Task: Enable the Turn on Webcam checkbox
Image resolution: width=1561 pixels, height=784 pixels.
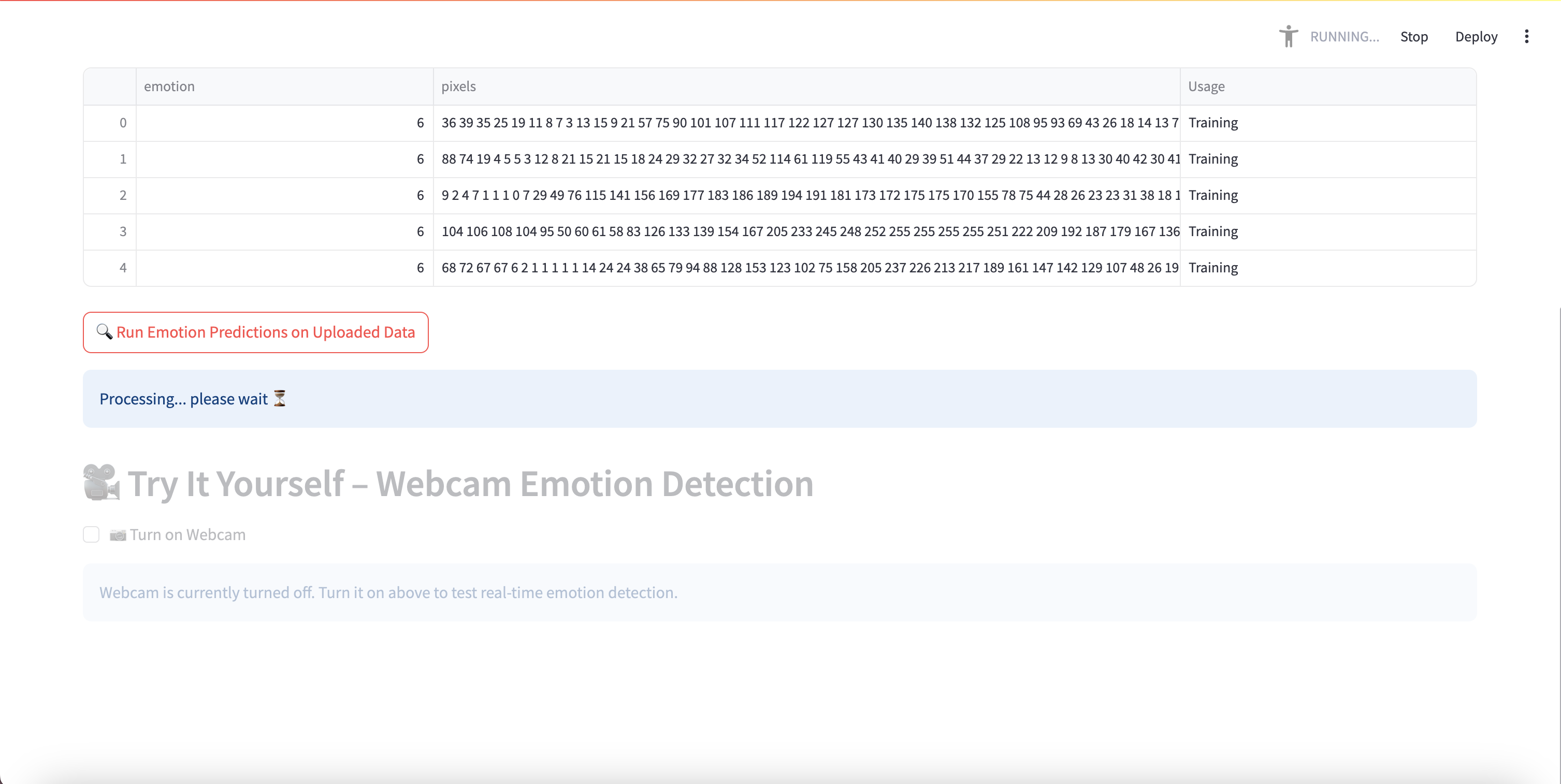Action: click(x=92, y=534)
